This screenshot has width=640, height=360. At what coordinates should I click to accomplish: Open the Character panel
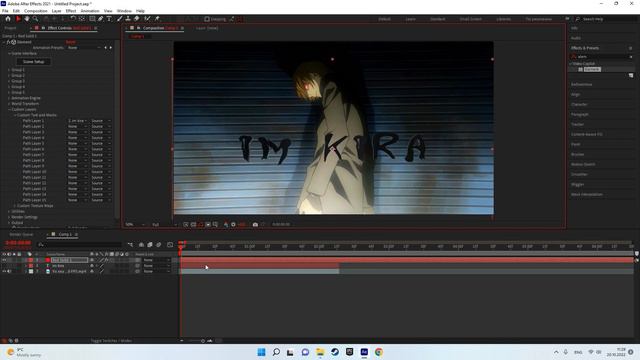pyautogui.click(x=579, y=104)
